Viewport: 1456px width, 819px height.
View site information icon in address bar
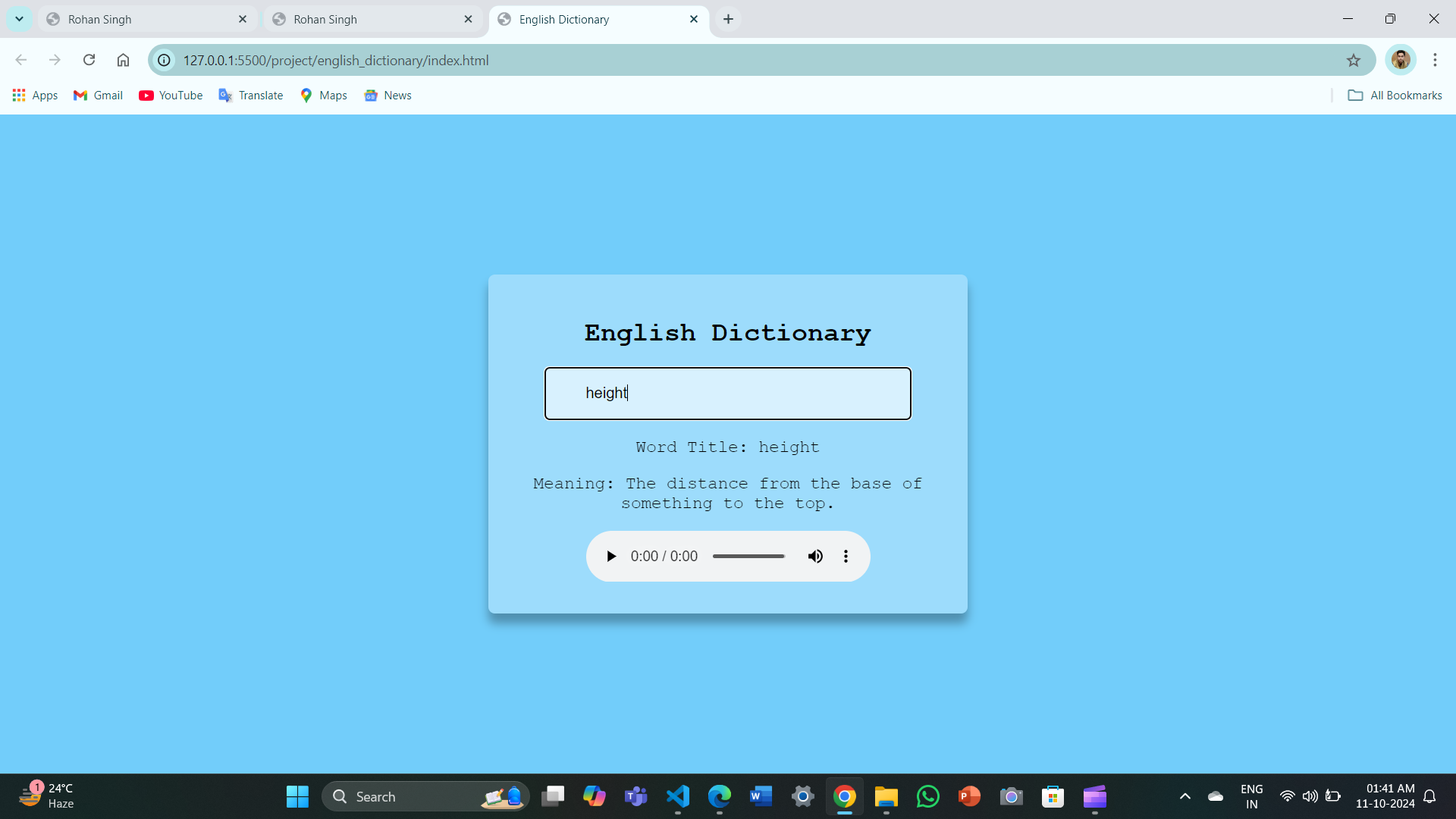coord(164,60)
